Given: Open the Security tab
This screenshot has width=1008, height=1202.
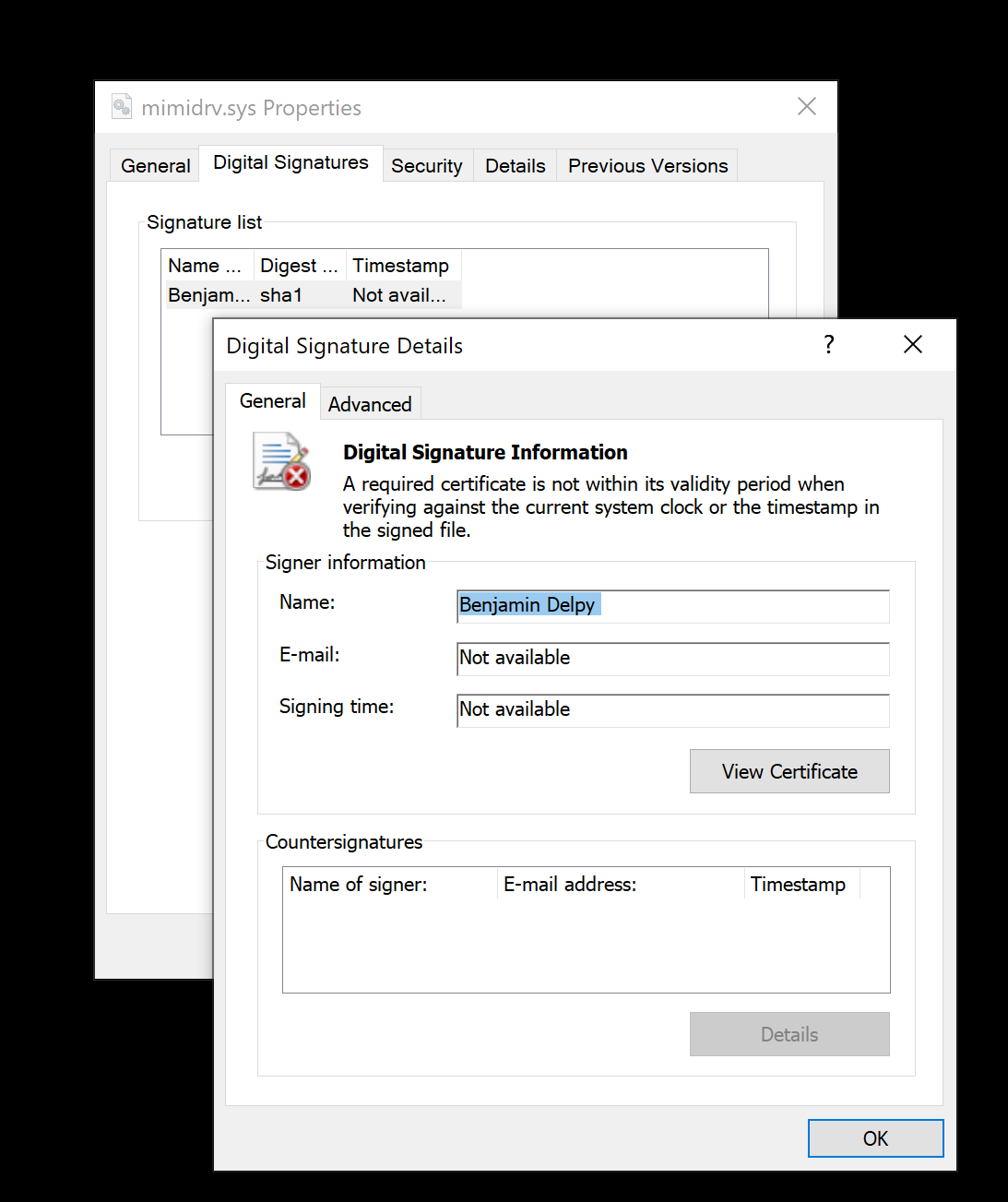Looking at the screenshot, I should coord(426,166).
